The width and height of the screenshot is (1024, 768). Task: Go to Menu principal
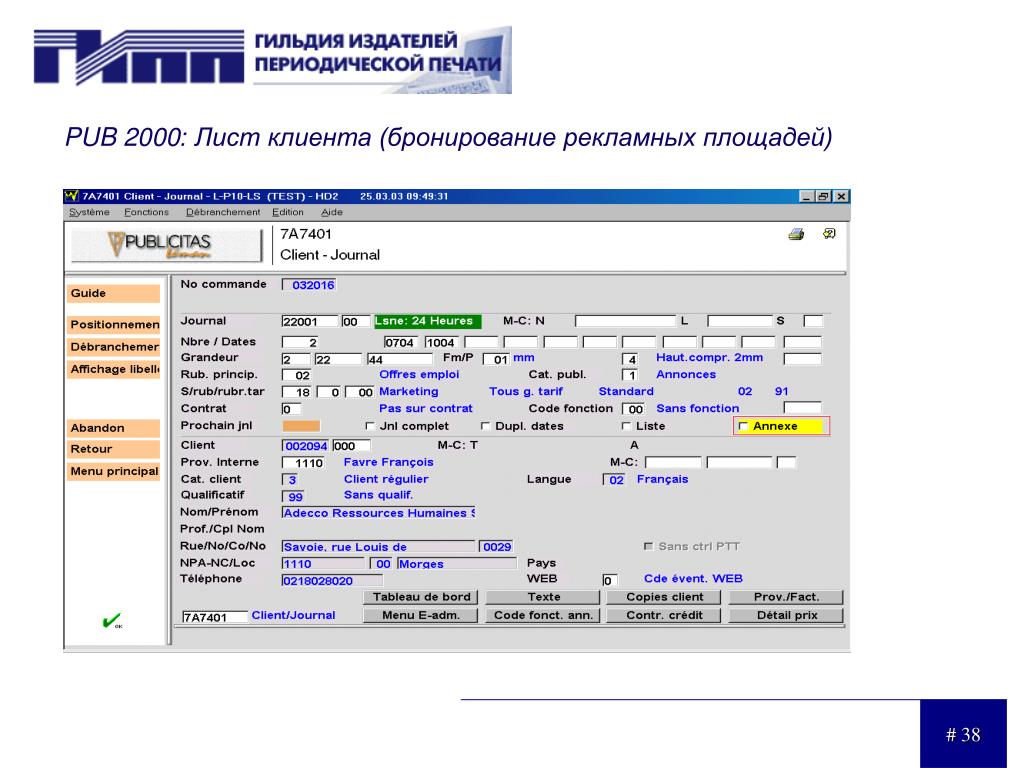click(114, 472)
